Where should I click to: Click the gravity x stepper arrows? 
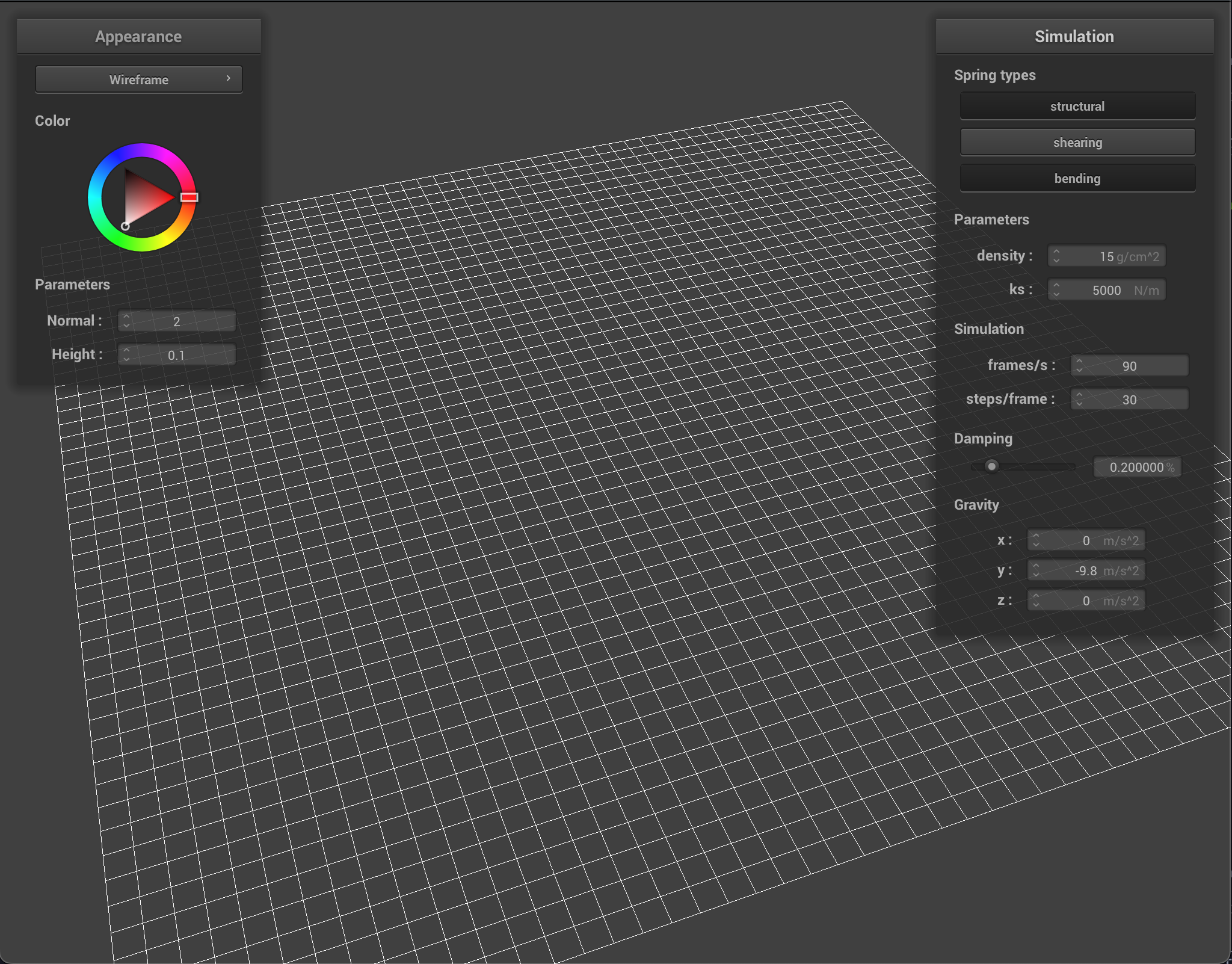tap(1036, 540)
